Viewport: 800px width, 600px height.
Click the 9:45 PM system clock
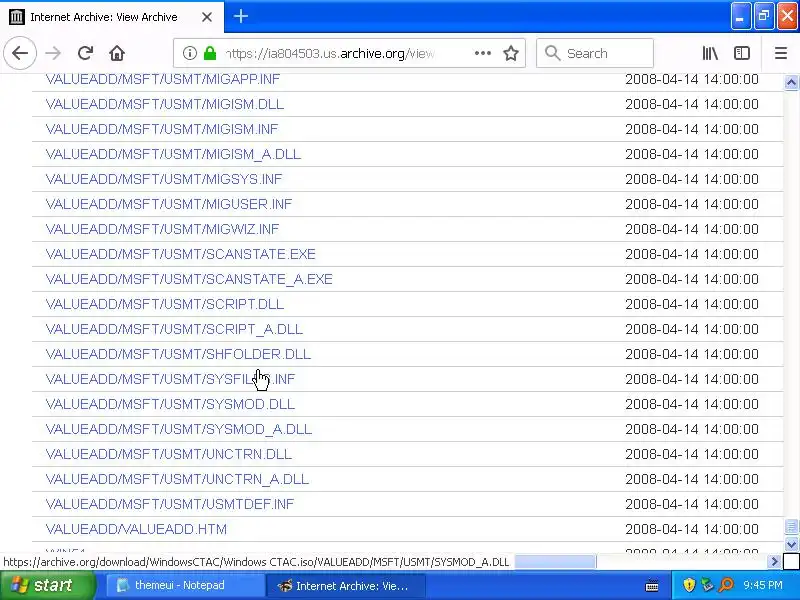[763, 585]
